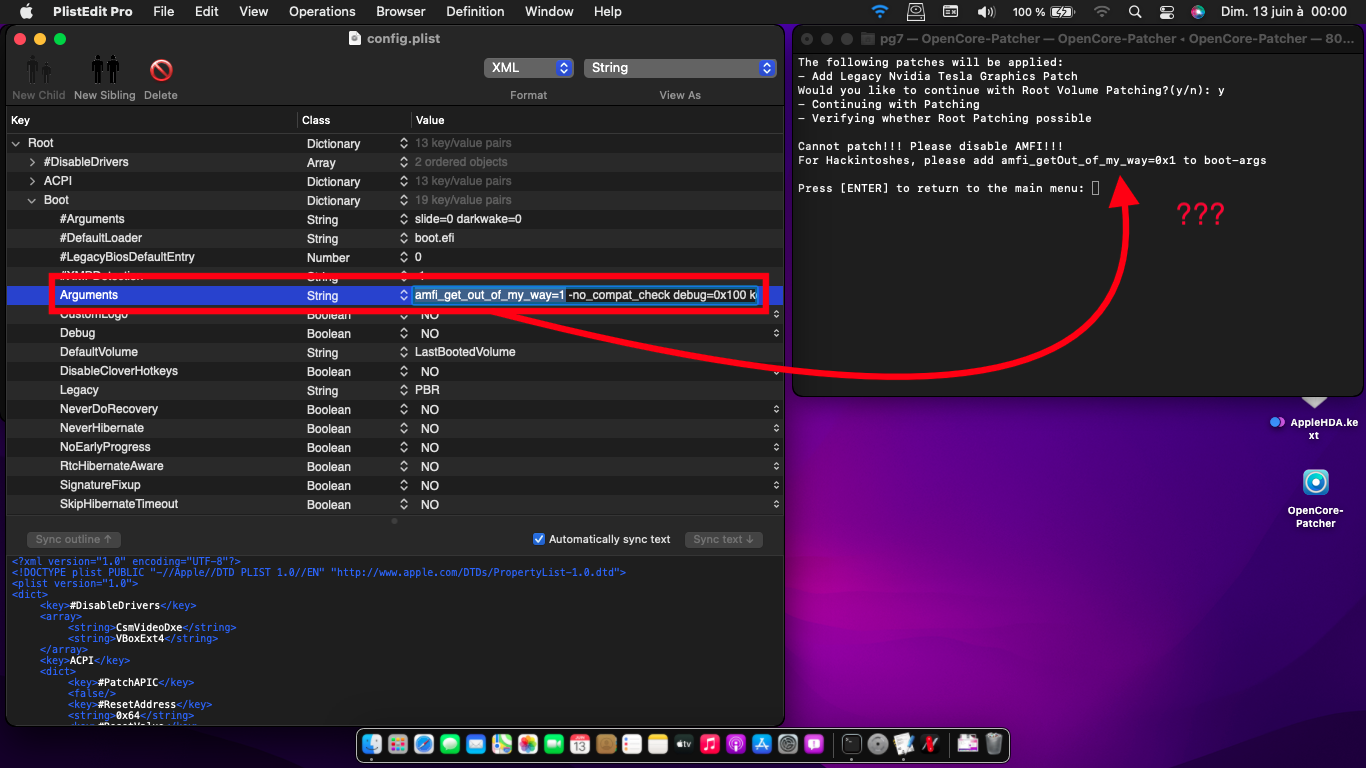Click the config.plist document icon in title bar

point(354,38)
